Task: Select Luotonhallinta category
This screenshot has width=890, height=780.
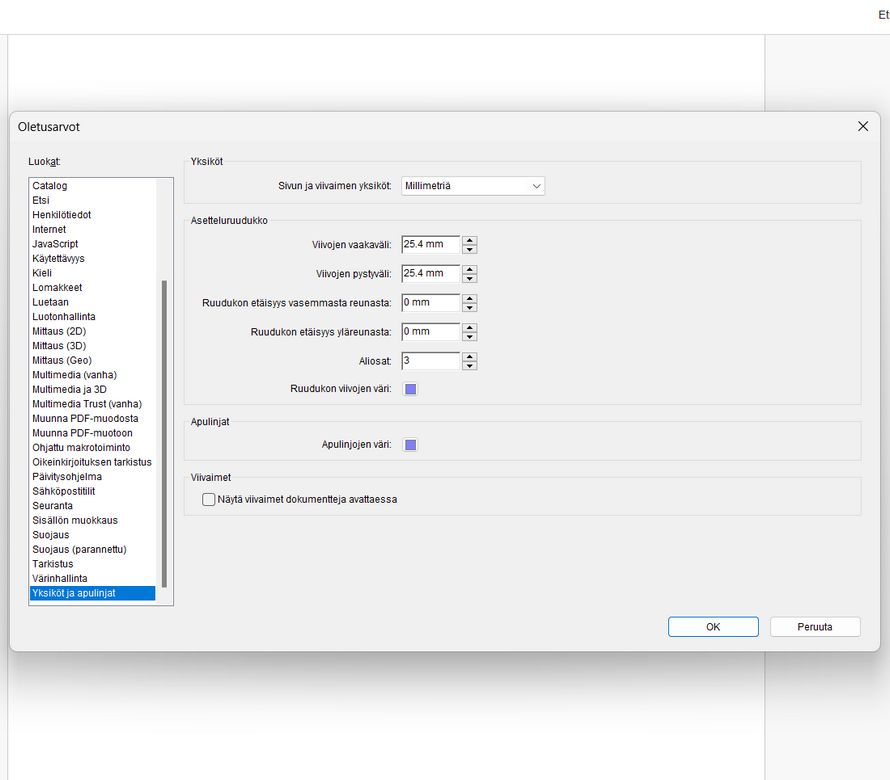Action: [93, 317]
